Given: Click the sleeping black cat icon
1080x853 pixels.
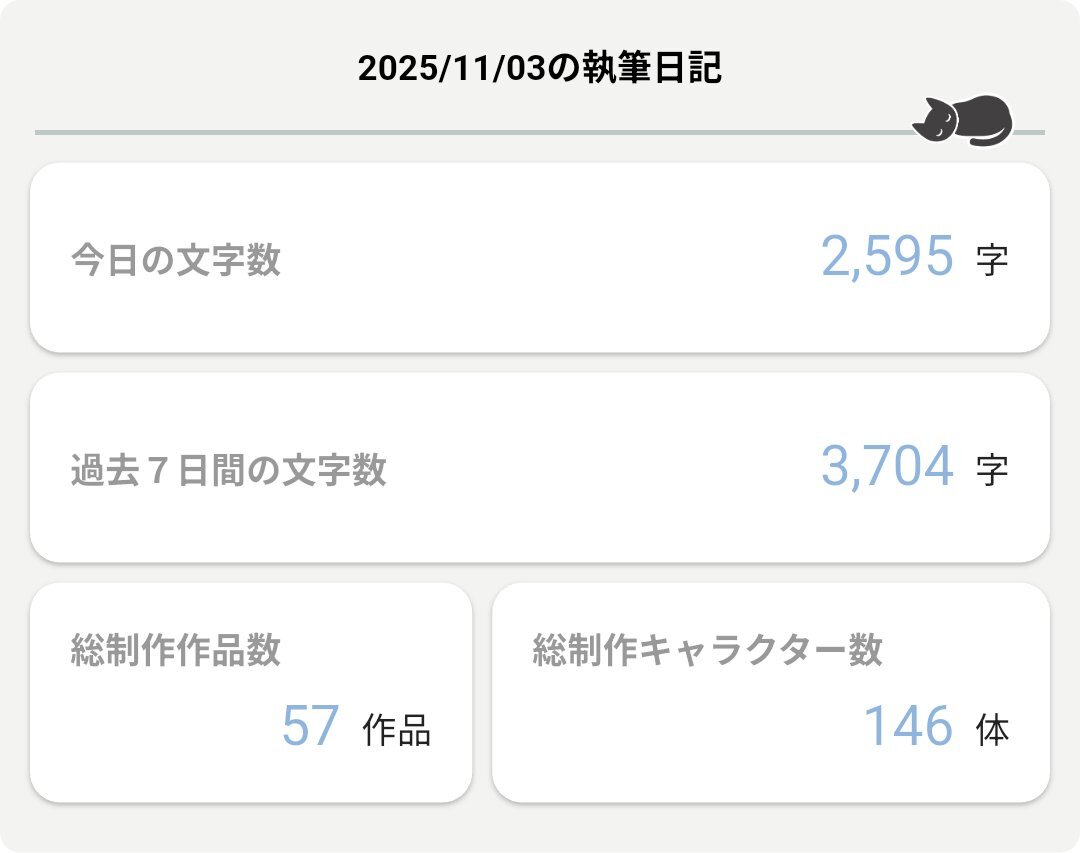Looking at the screenshot, I should coord(962,121).
